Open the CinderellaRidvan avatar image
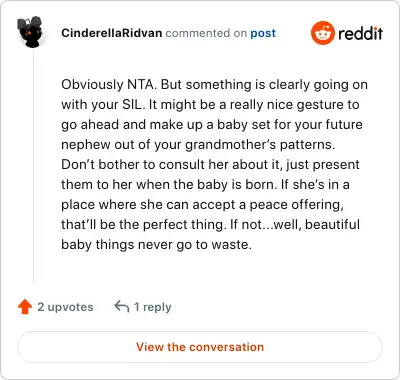The width and height of the screenshot is (400, 380). click(x=30, y=32)
